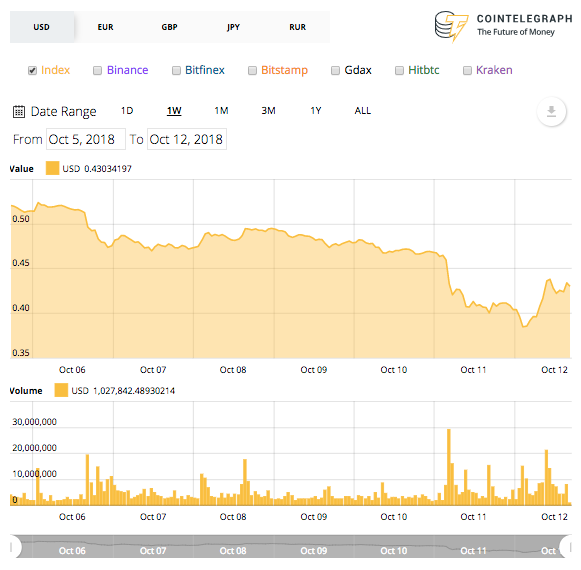581x570 pixels.
Task: Open the Date Range calendar icon
Action: coord(19,112)
